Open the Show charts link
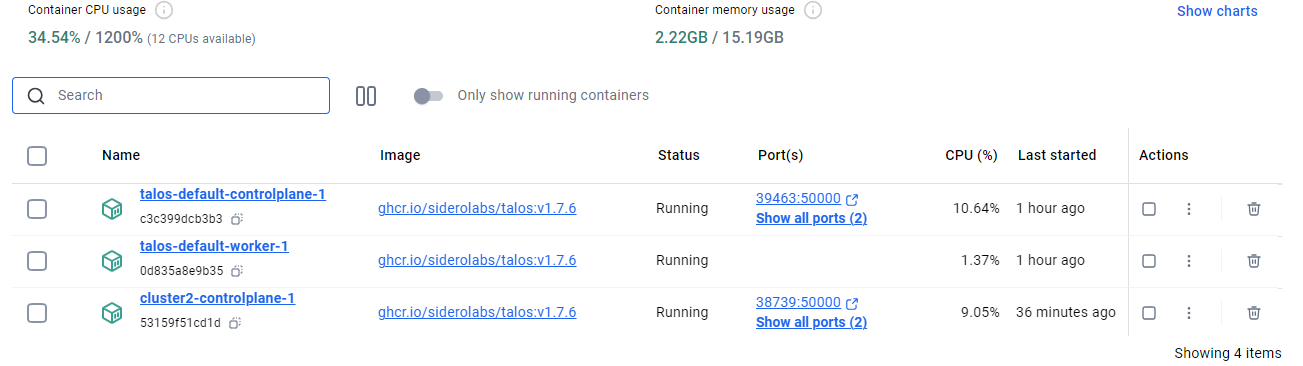The width and height of the screenshot is (1303, 366). coord(1217,11)
